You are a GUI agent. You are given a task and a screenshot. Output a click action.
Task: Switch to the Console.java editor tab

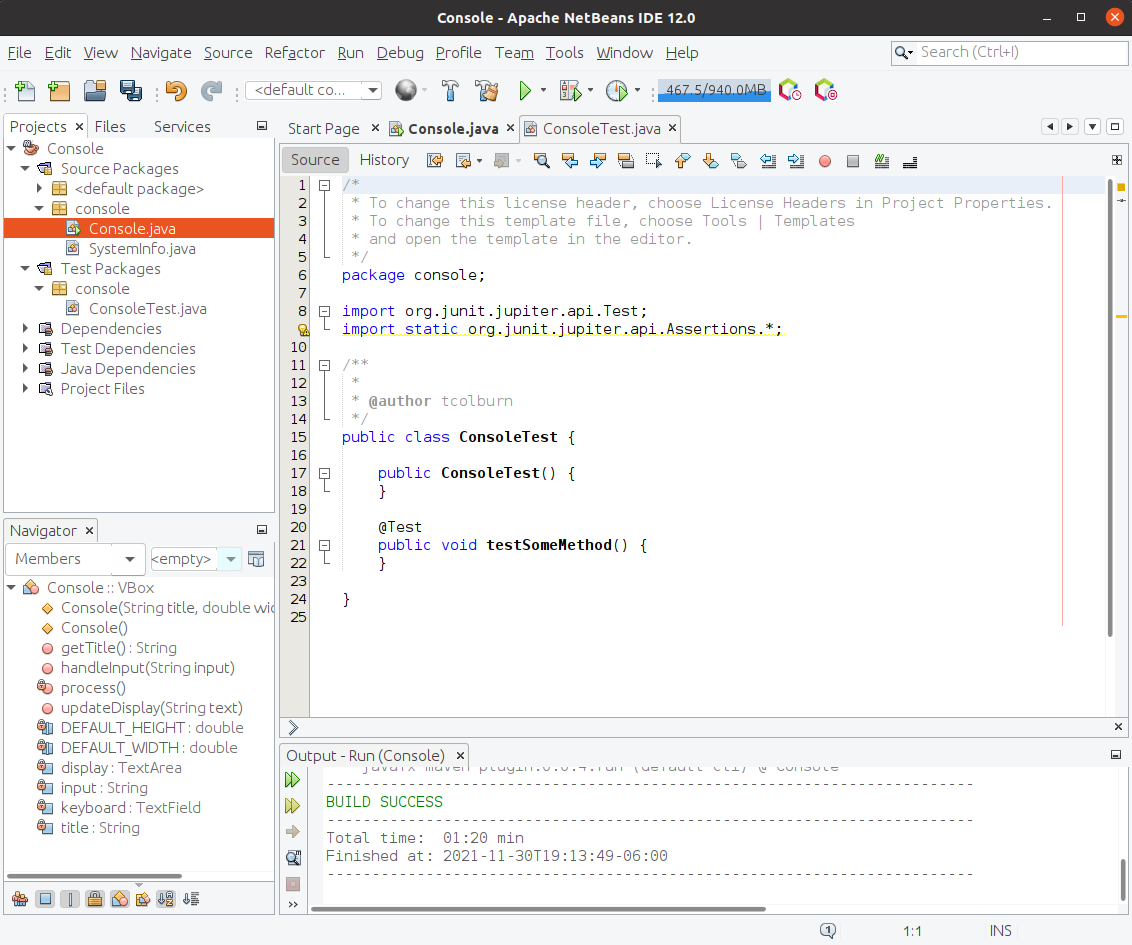click(452, 128)
